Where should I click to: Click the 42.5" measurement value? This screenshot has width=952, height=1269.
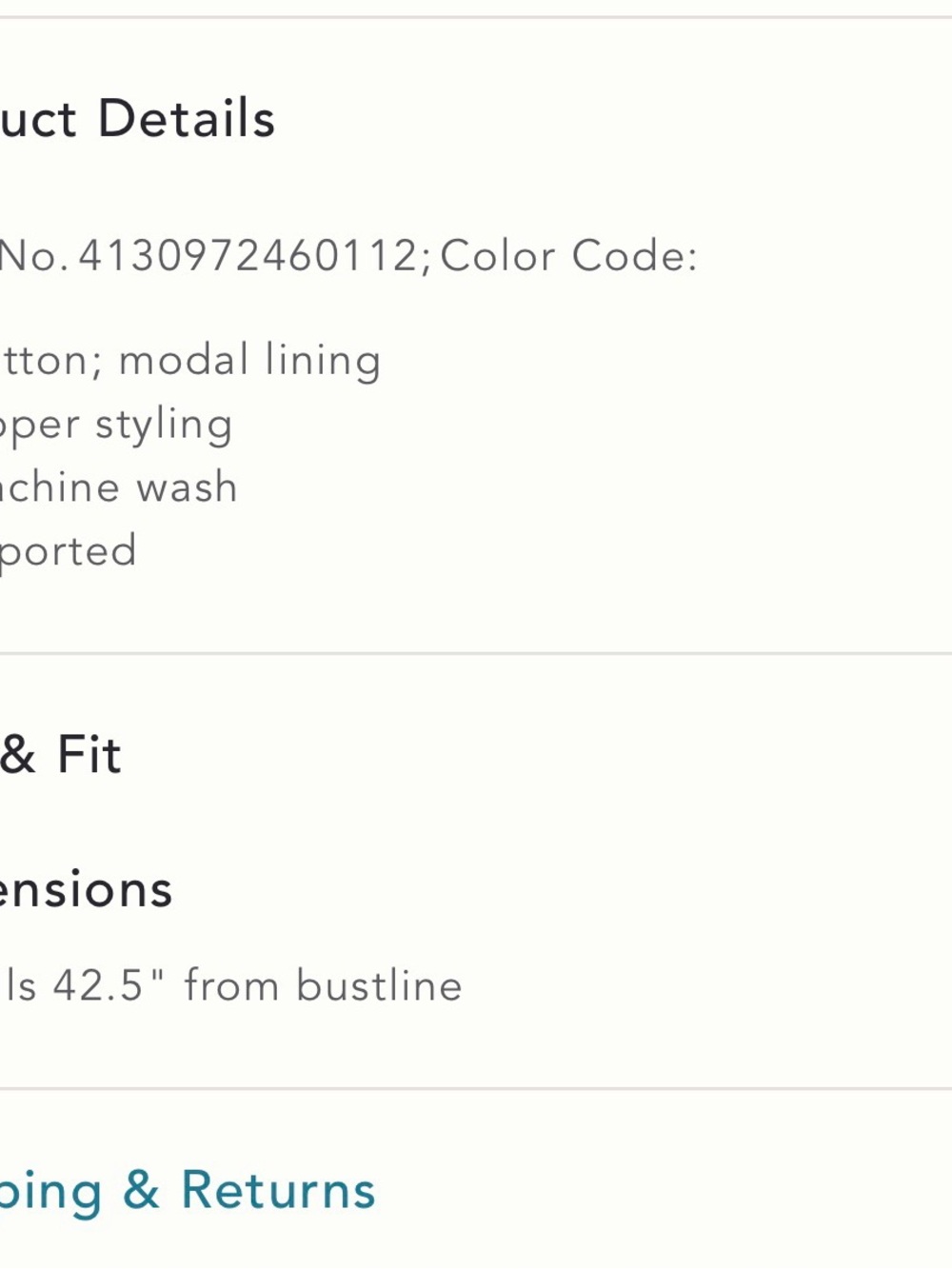tap(109, 985)
